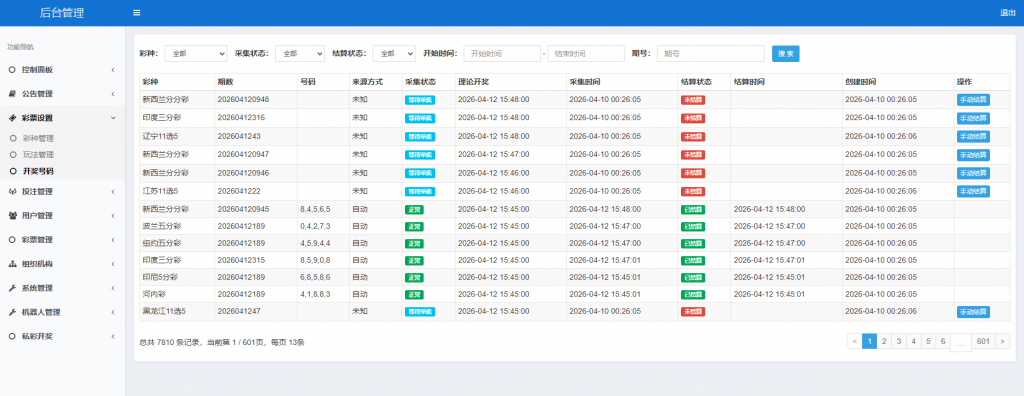Click the 机器人管理 wrench icon

coord(12,312)
